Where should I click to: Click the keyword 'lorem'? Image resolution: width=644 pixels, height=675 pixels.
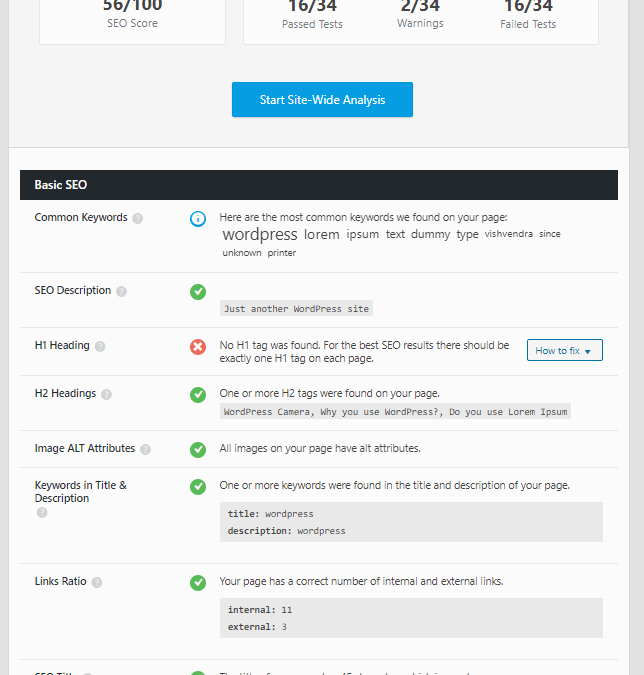(322, 235)
